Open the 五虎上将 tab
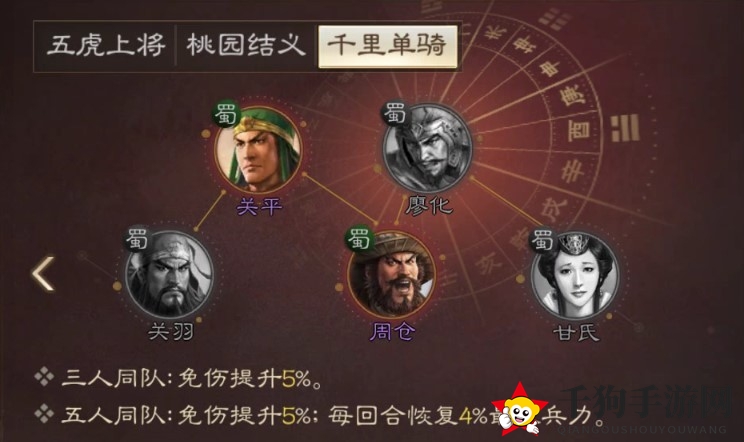Image resolution: width=744 pixels, height=442 pixels. coord(105,46)
